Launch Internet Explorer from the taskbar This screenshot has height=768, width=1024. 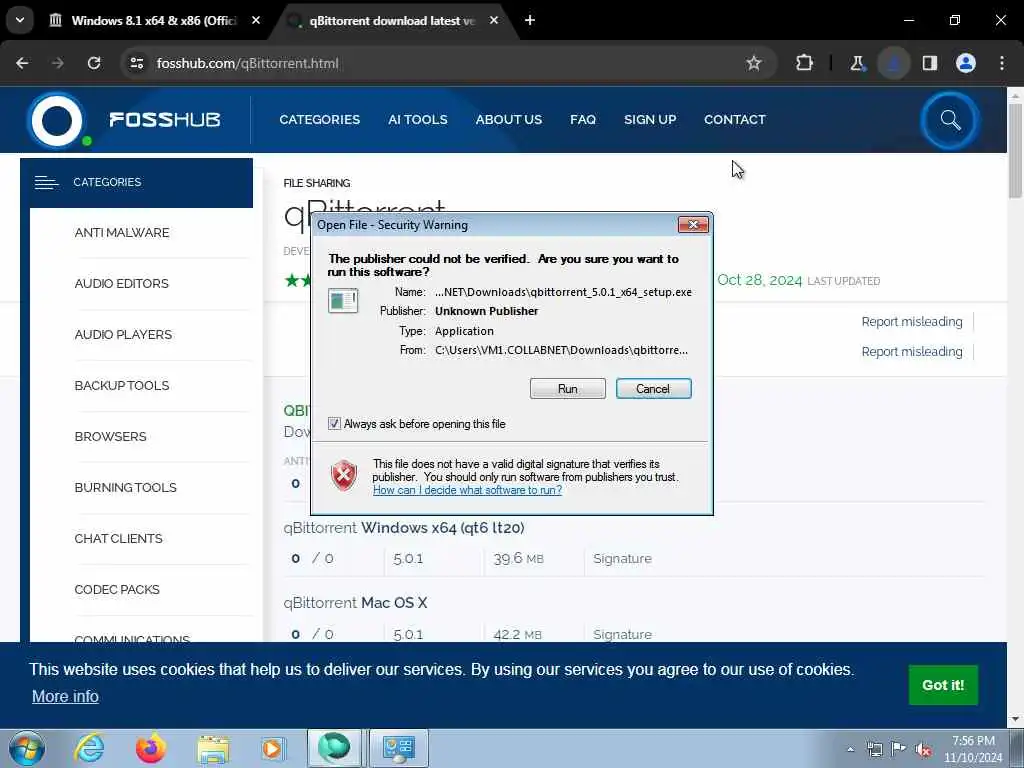pyautogui.click(x=89, y=748)
